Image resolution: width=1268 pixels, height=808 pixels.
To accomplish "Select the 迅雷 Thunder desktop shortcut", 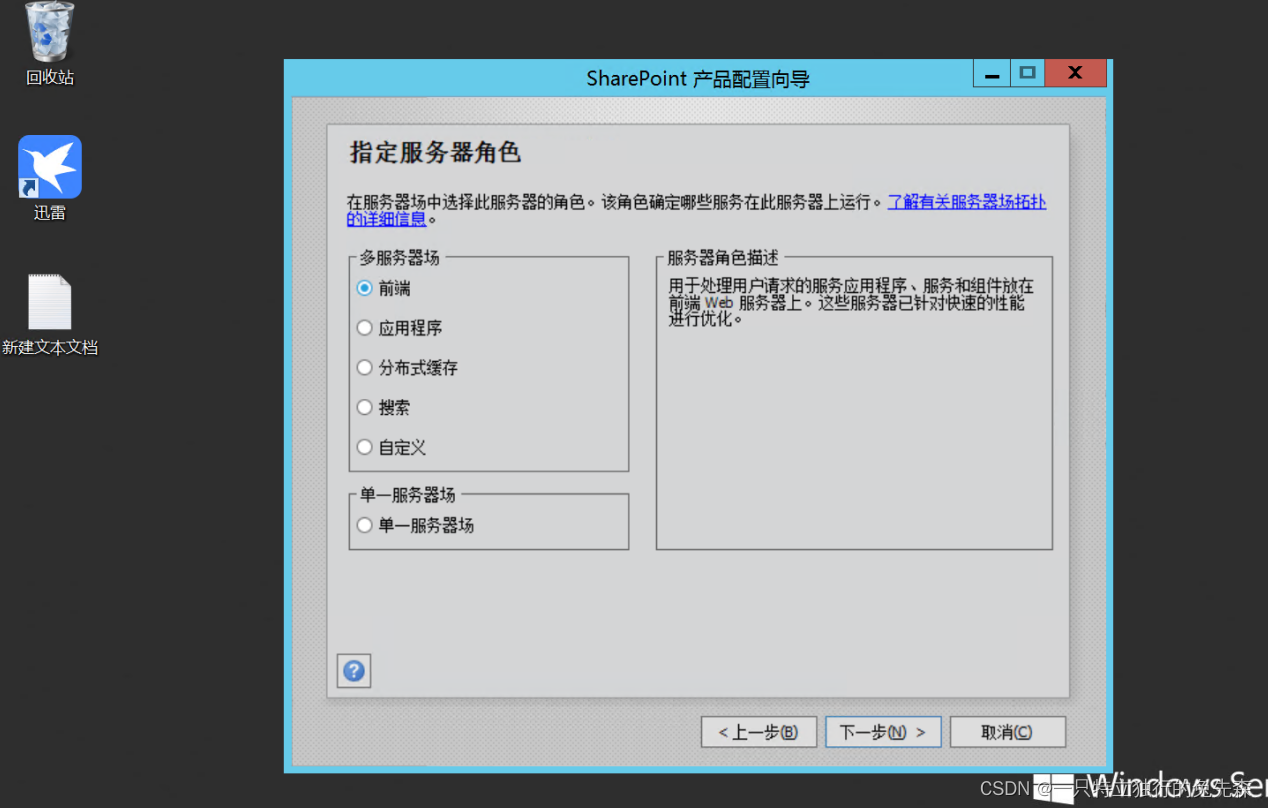I will [x=49, y=178].
